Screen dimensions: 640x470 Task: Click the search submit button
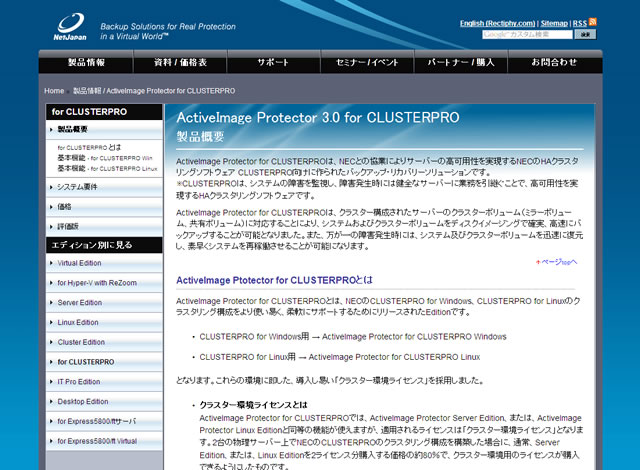(585, 35)
